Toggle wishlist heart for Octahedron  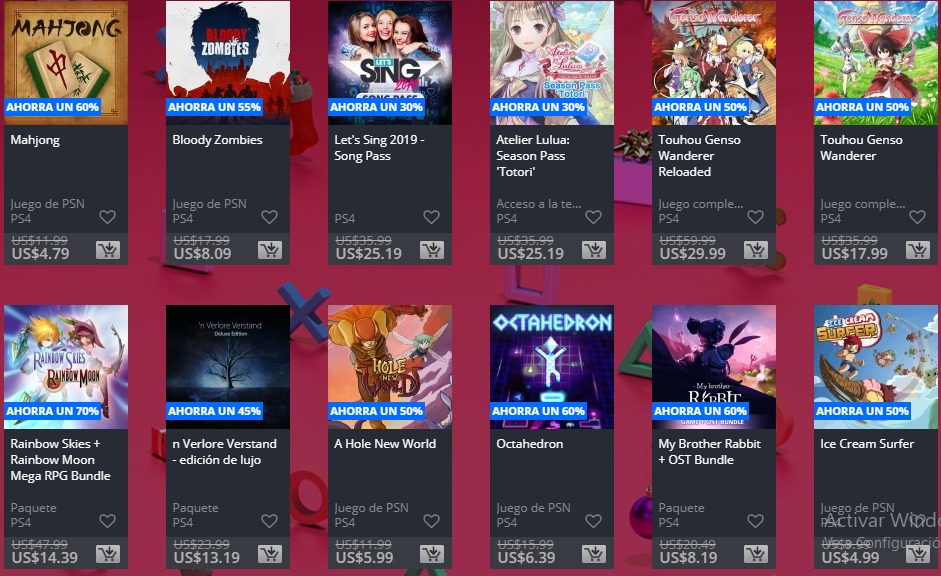[x=594, y=521]
